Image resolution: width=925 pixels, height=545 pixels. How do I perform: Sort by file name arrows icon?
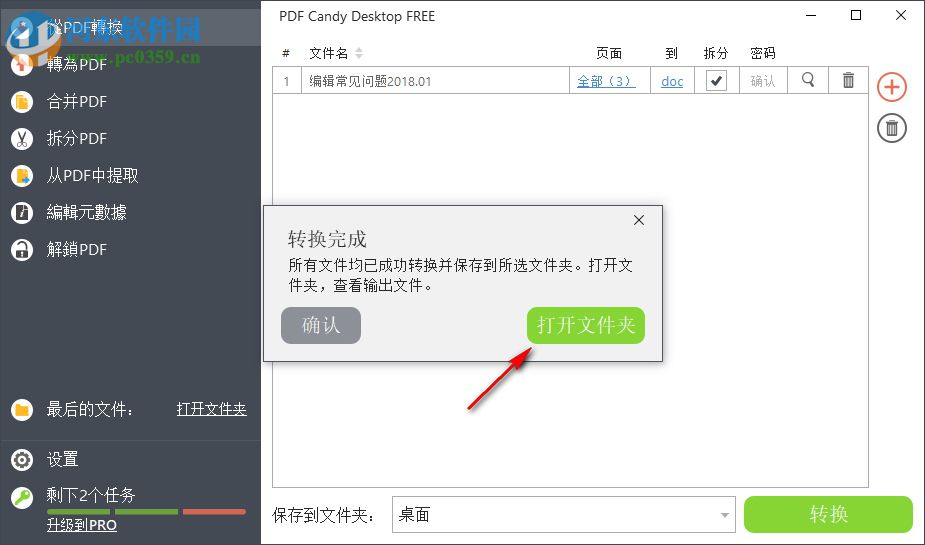pyautogui.click(x=359, y=53)
